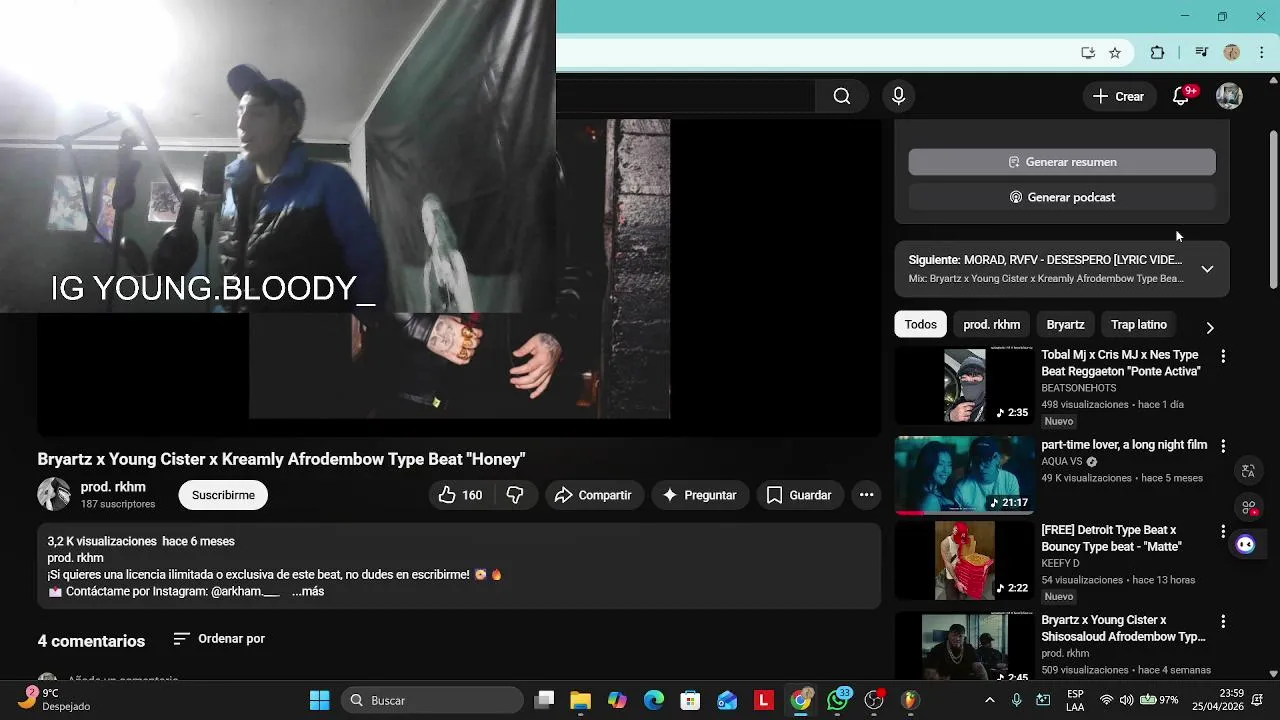Click BEATSONEHOTS channel name

(1078, 388)
